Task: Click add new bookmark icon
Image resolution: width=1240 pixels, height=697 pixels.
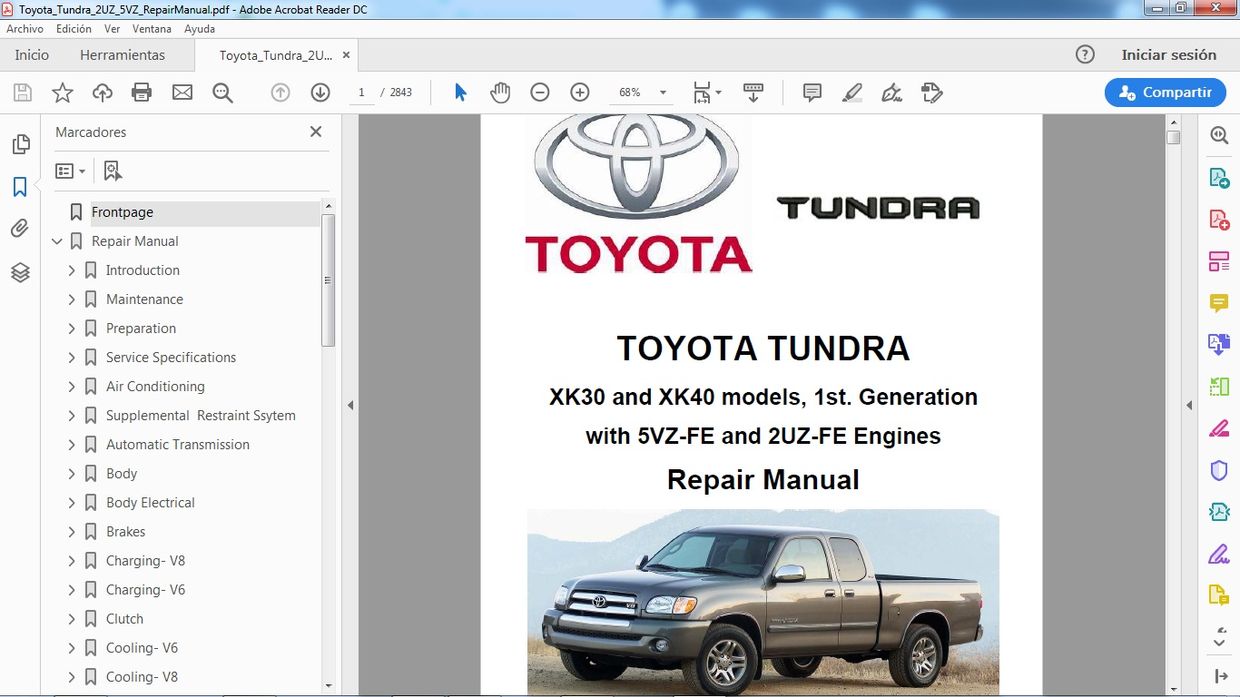Action: (x=112, y=171)
